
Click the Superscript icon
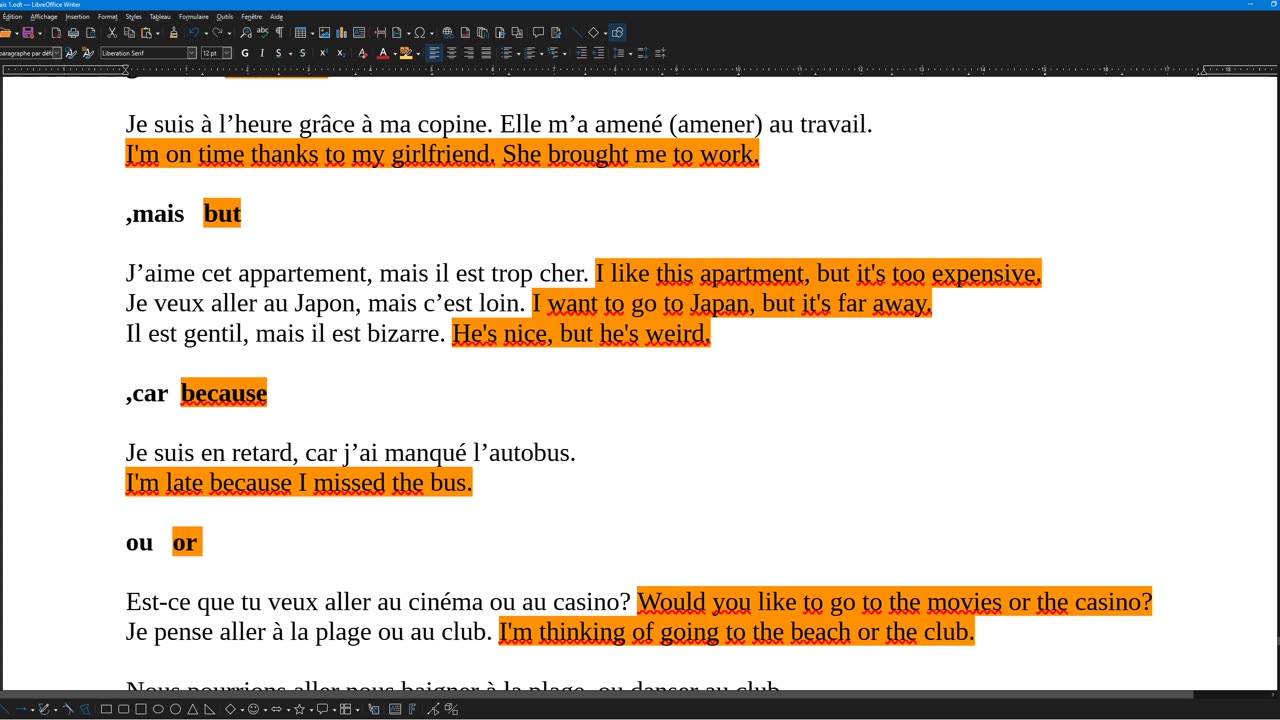tap(324, 53)
